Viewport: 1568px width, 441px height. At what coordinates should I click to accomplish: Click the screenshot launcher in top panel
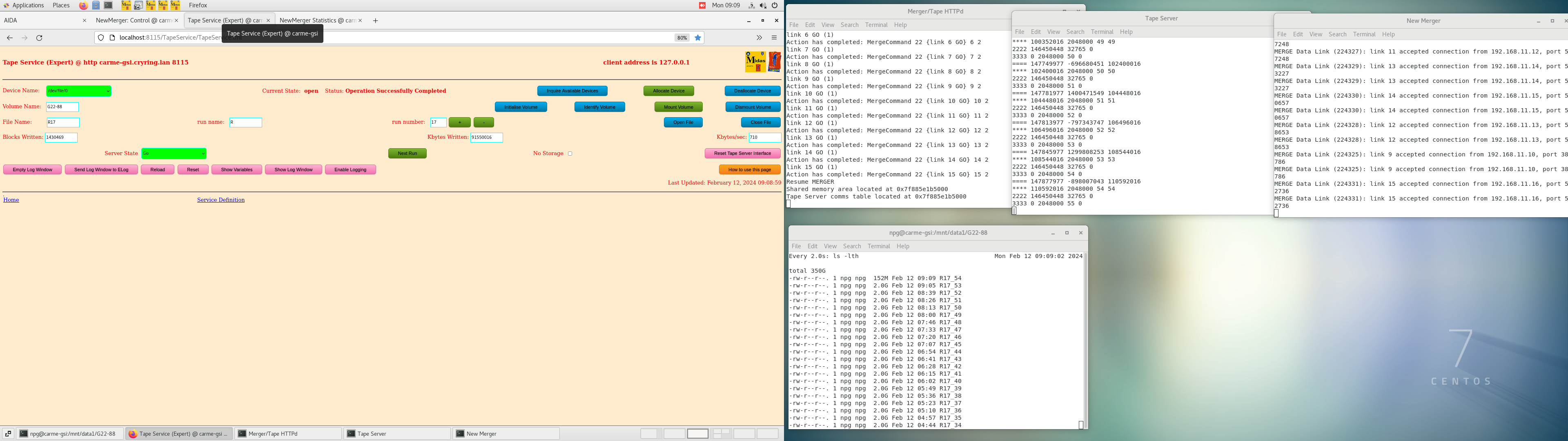(x=138, y=5)
